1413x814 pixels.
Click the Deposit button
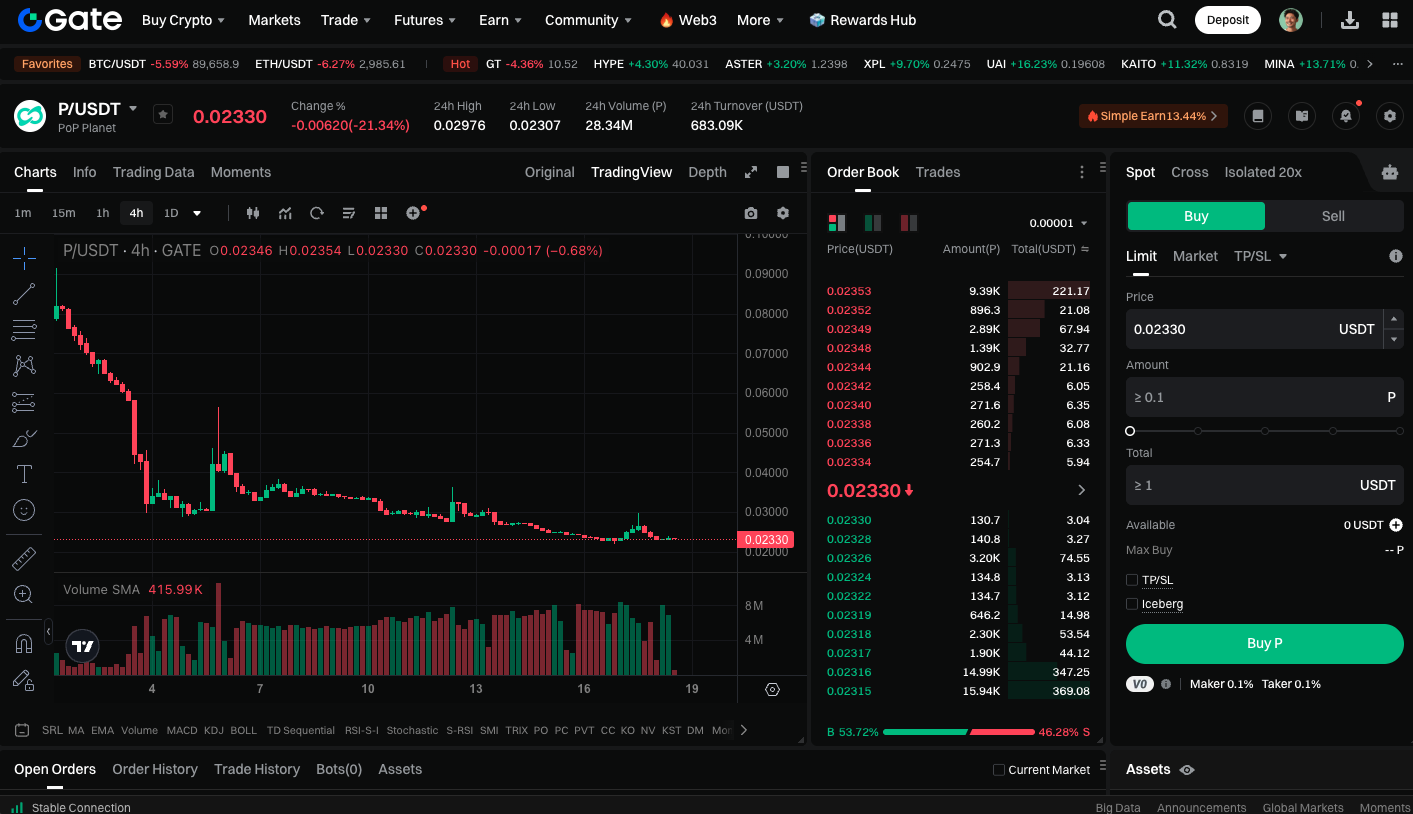point(1227,20)
